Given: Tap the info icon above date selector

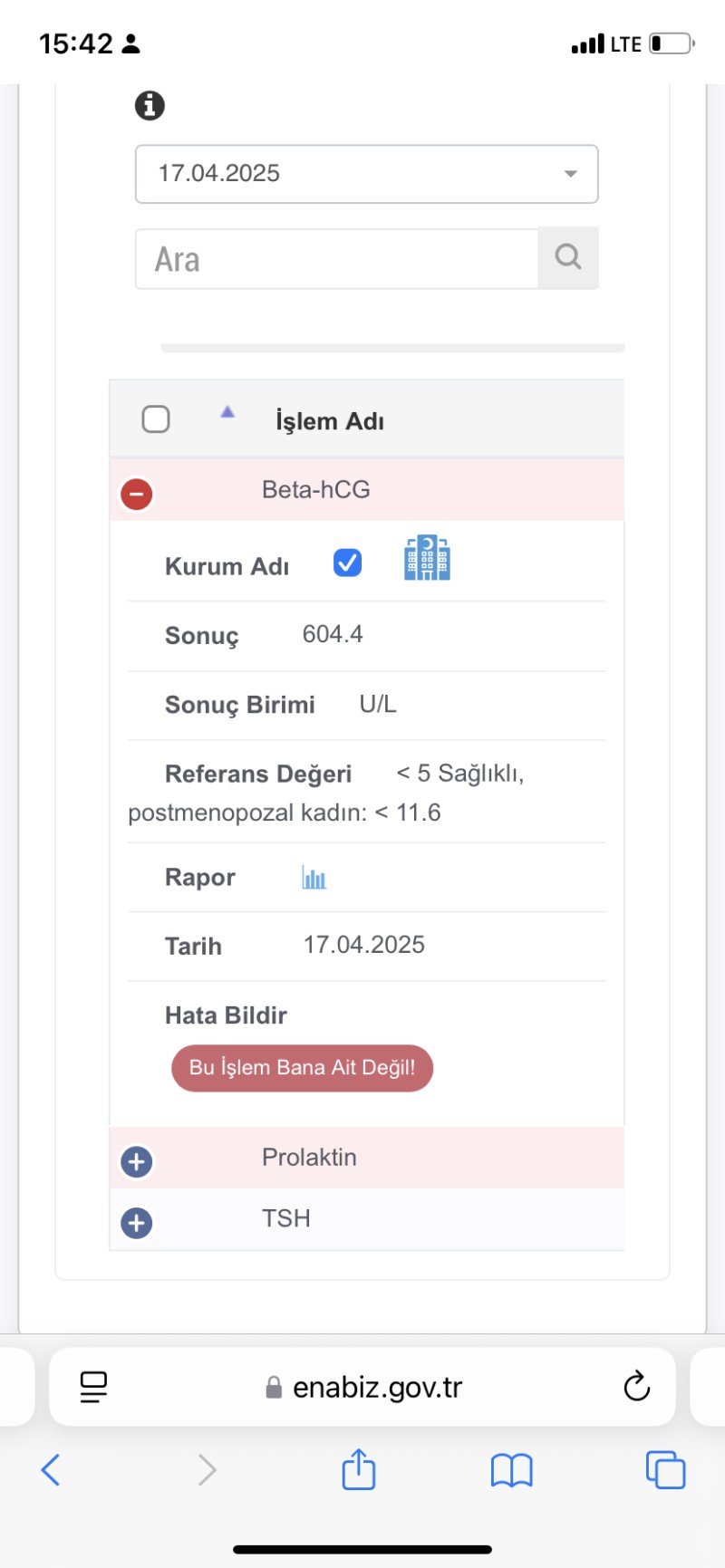Looking at the screenshot, I should [150, 106].
